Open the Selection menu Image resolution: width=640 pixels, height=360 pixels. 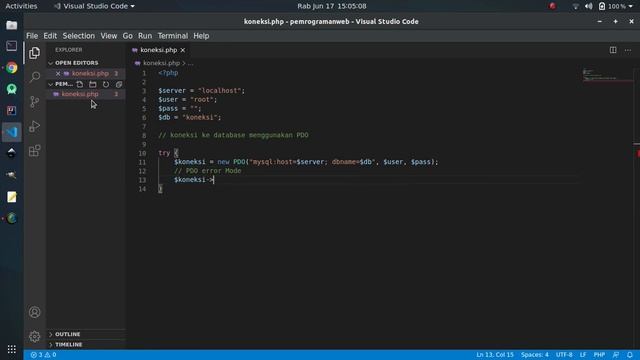click(x=79, y=36)
